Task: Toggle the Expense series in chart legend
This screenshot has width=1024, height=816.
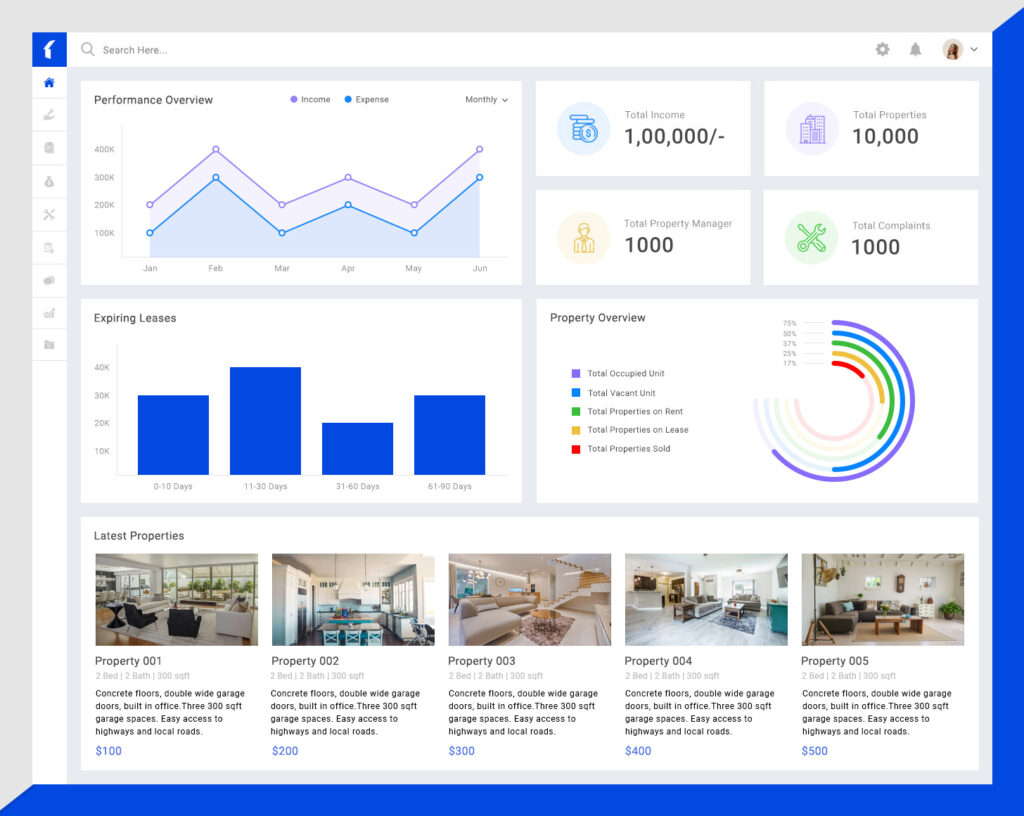Action: tap(367, 100)
